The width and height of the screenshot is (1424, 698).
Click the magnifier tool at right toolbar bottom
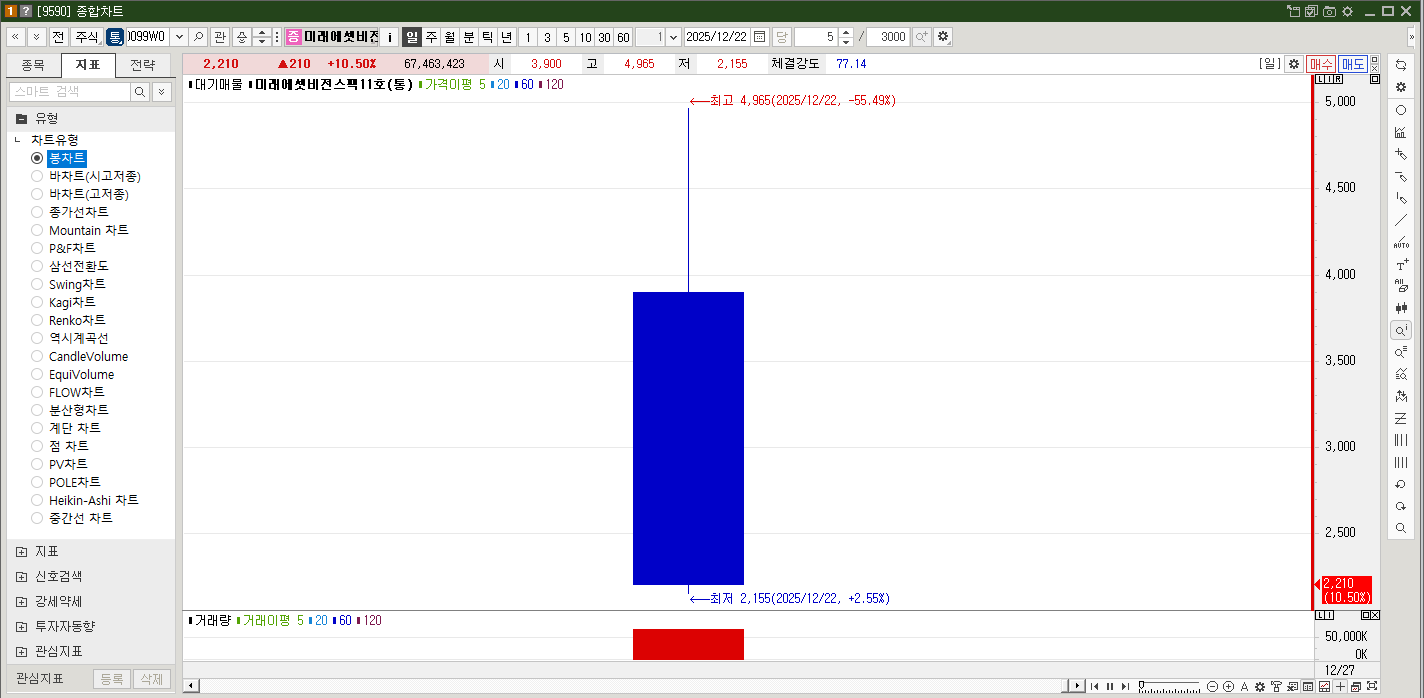click(1401, 528)
